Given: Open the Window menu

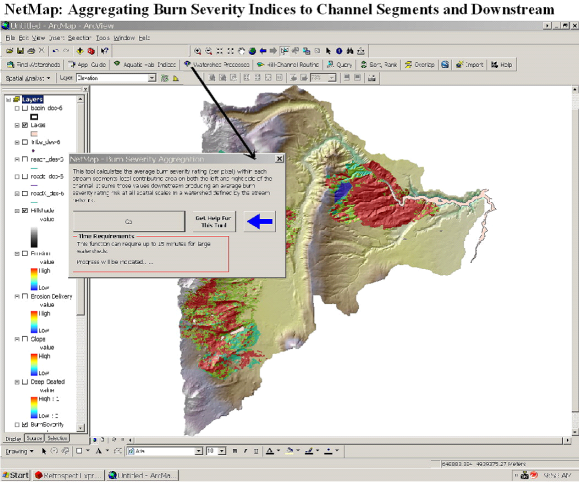Looking at the screenshot, I should [x=124, y=38].
